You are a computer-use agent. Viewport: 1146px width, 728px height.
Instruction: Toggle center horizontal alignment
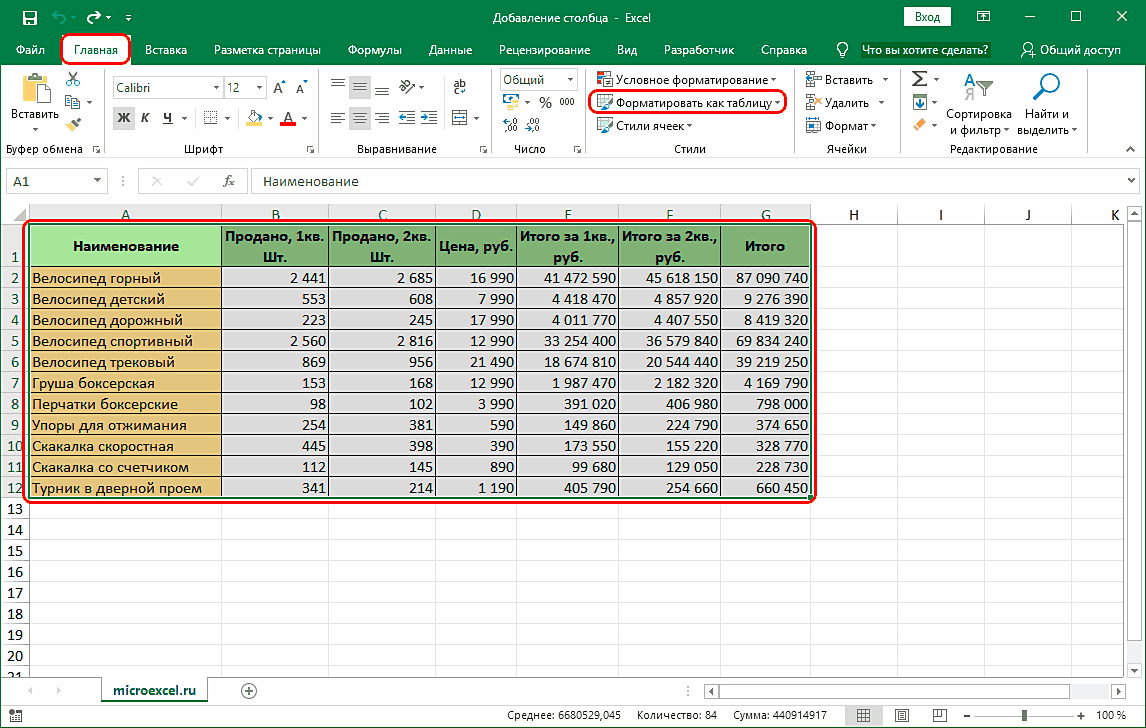tap(361, 118)
